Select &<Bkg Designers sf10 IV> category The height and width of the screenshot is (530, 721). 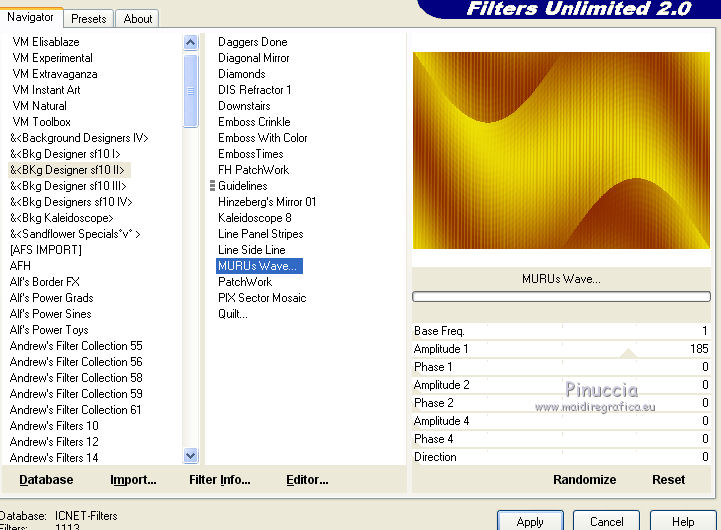[x=71, y=202]
